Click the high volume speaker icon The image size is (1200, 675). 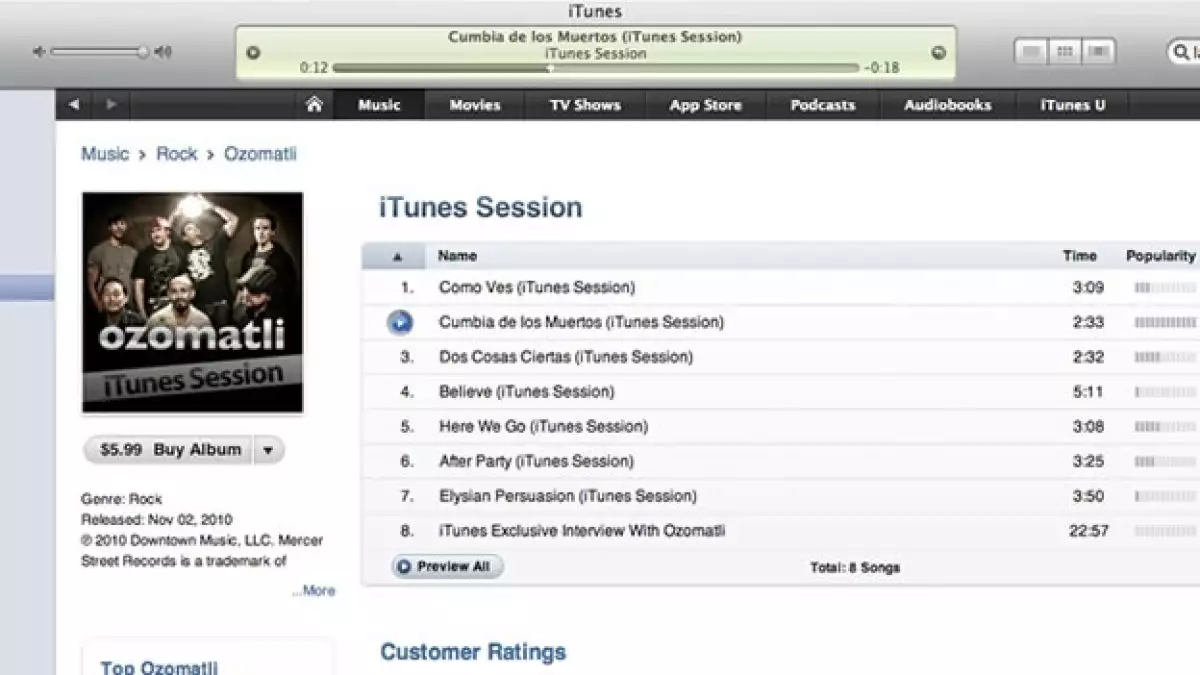click(x=164, y=52)
